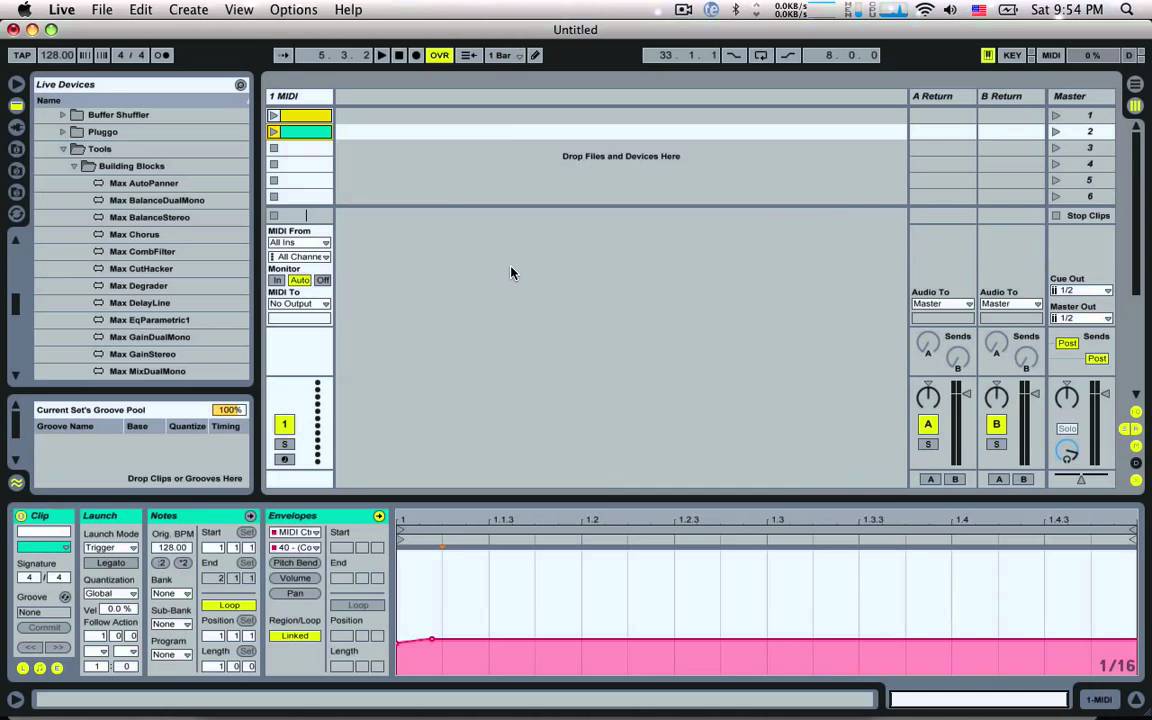Toggle the Groove Pool wave icon

(16, 483)
